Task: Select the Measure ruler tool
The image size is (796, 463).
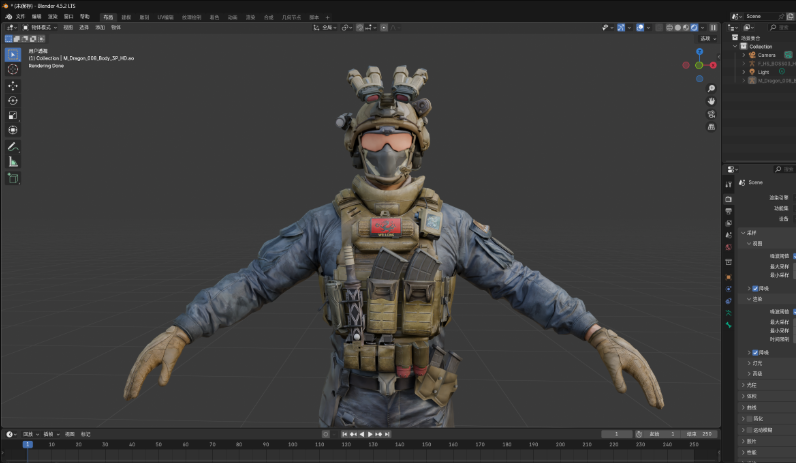Action: tap(13, 161)
